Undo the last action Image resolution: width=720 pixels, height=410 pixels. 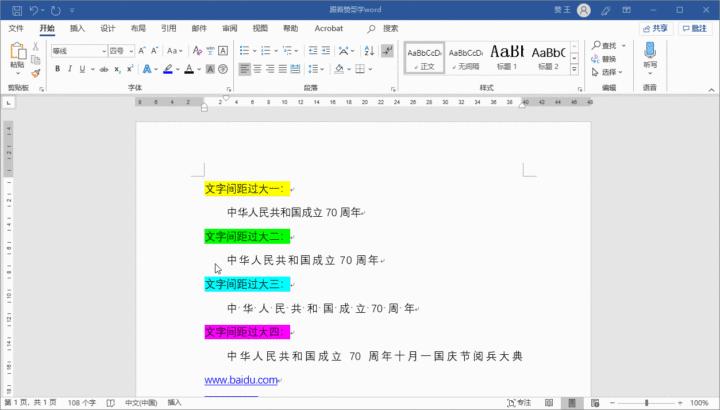[x=34, y=10]
